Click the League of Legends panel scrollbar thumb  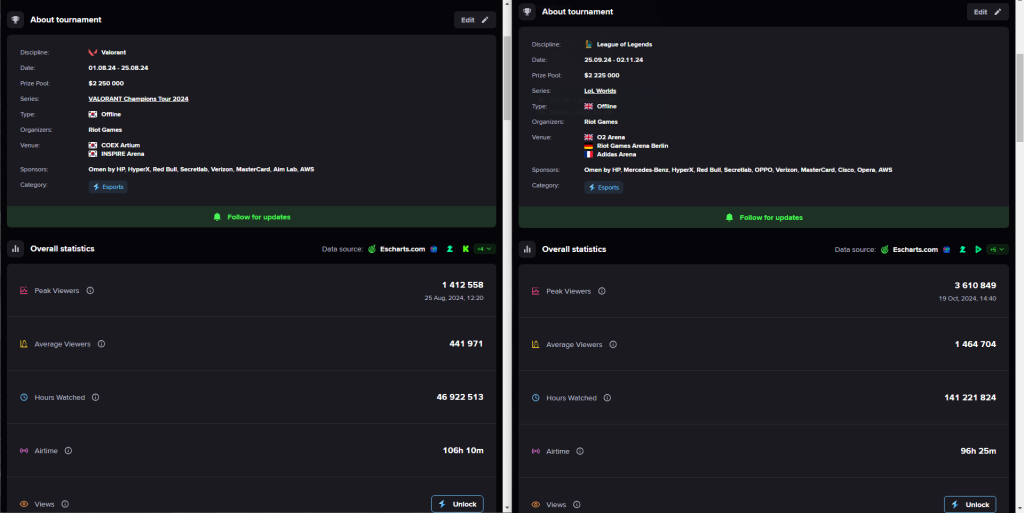1019,97
